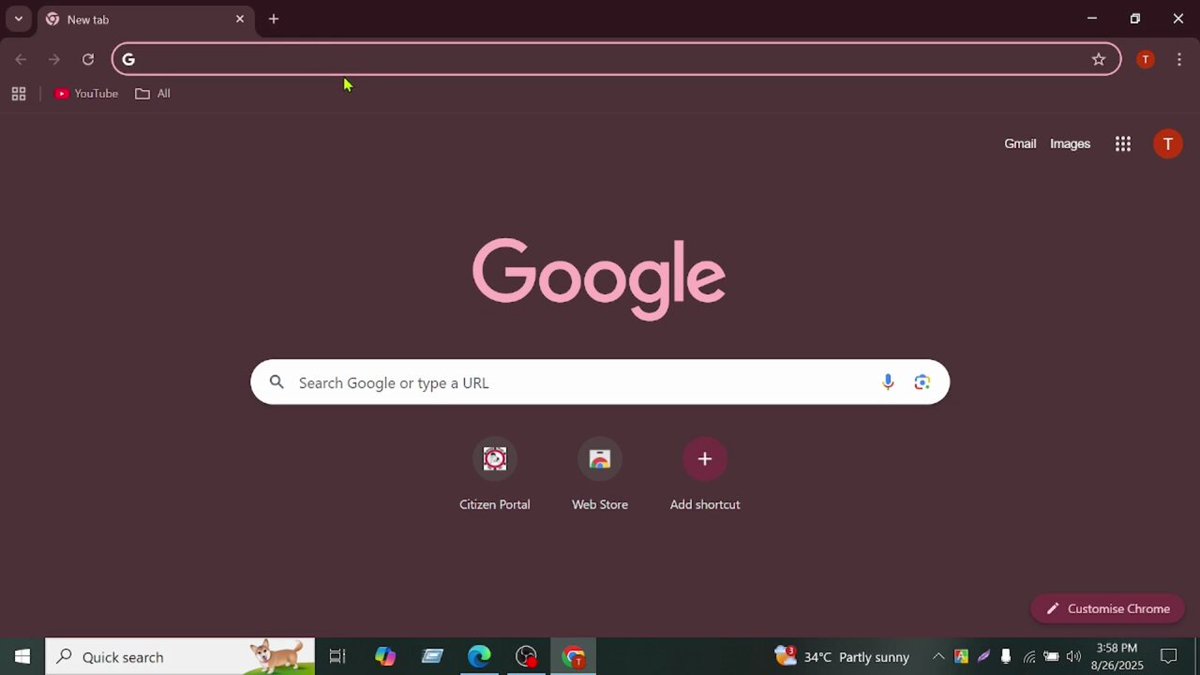
Task: Click the taskbar Quick search box
Action: click(x=180, y=657)
